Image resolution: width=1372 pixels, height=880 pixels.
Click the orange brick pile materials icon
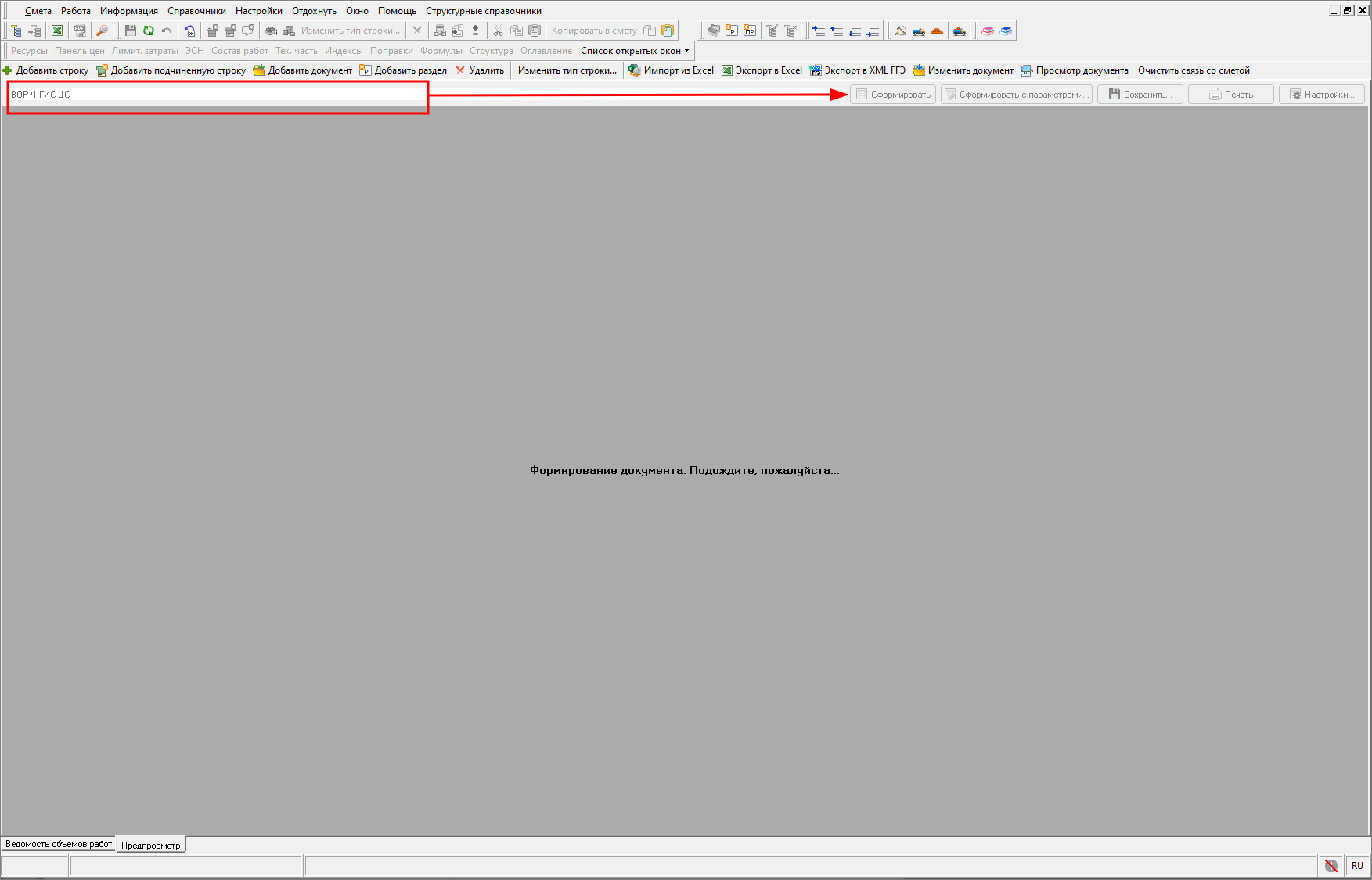point(937,31)
